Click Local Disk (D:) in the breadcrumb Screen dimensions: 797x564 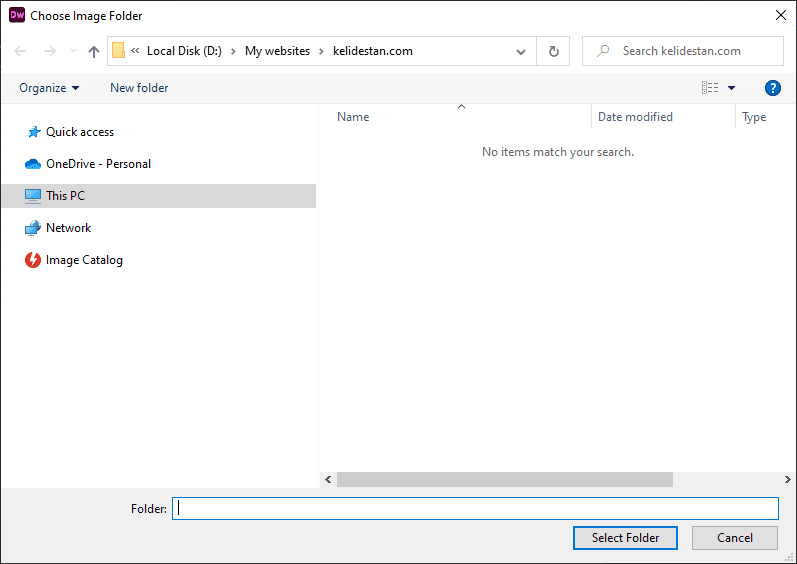184,51
